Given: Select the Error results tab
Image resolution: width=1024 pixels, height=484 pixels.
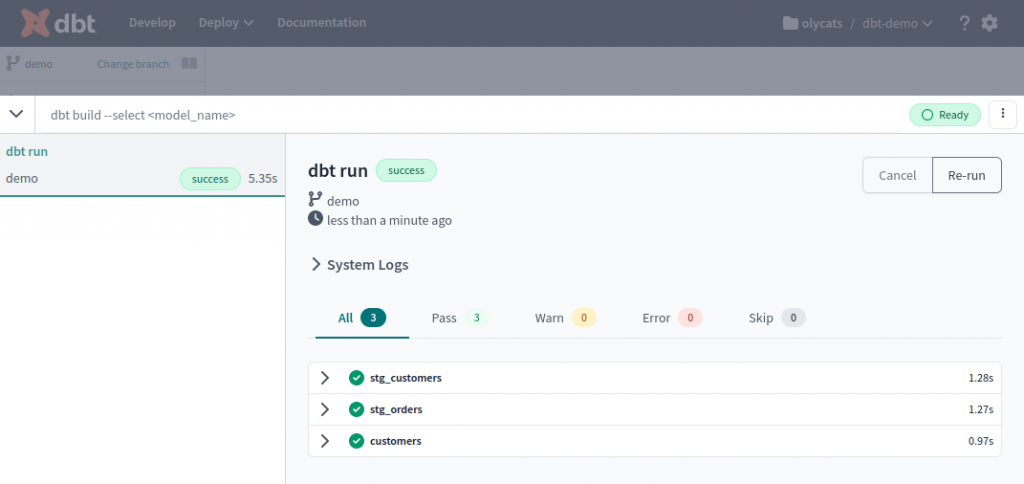Looking at the screenshot, I should point(672,318).
